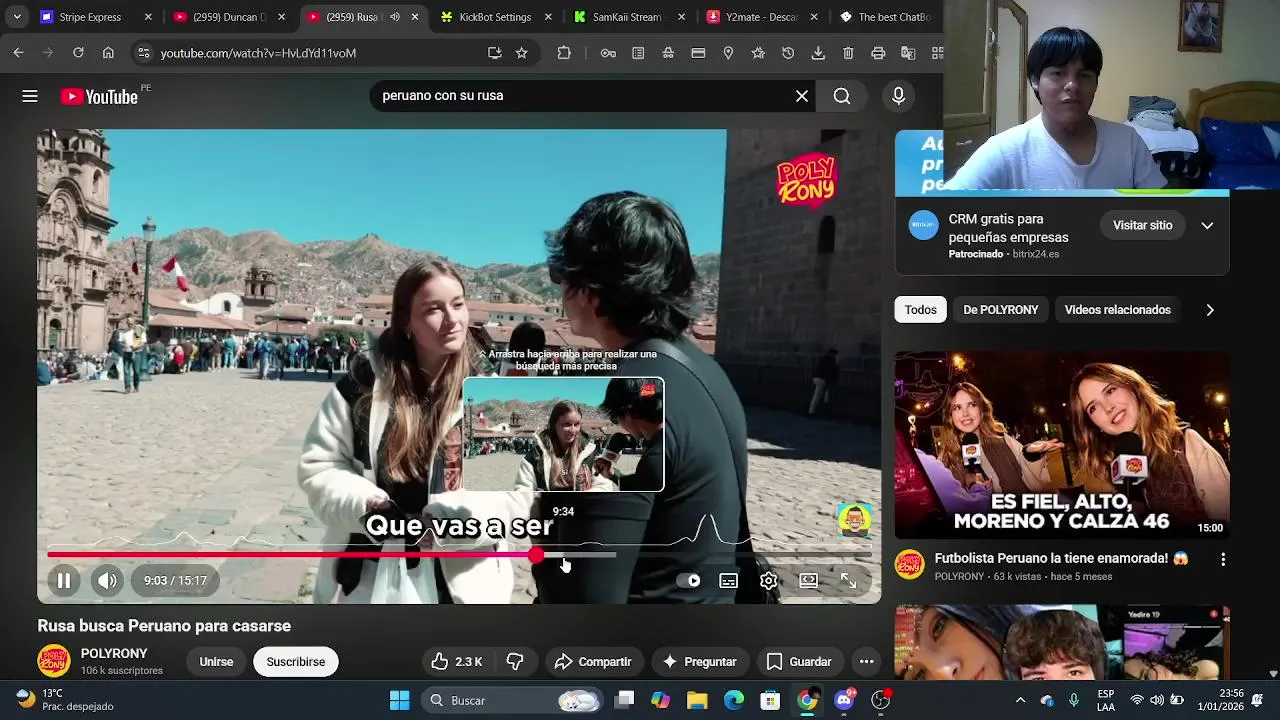Viewport: 1280px width, 720px height.
Task: Toggle subtitles on the player
Action: pos(729,580)
